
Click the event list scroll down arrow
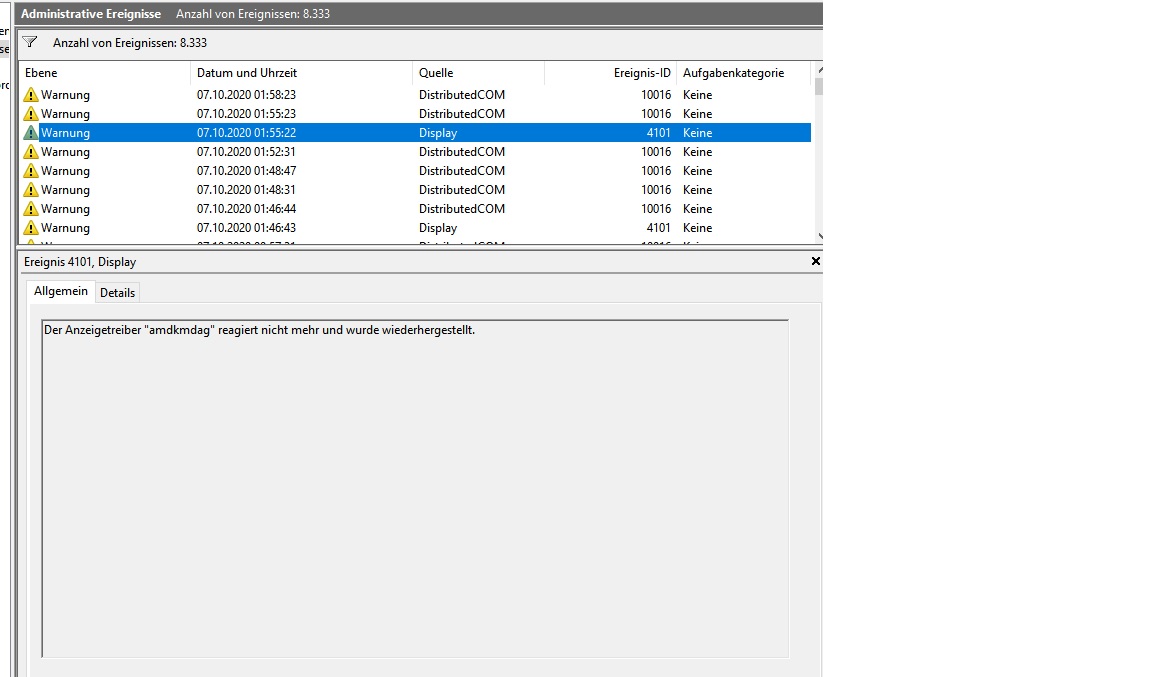(819, 237)
